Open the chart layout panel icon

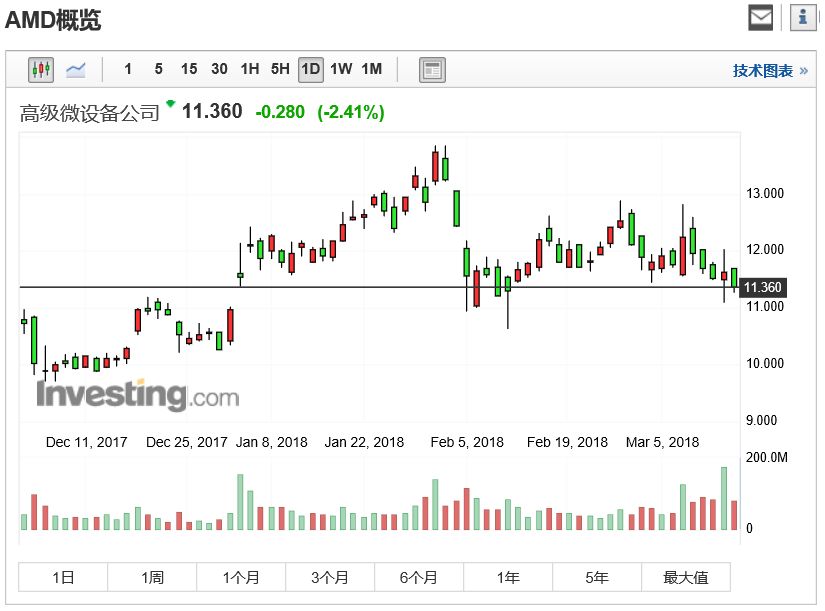(x=432, y=70)
